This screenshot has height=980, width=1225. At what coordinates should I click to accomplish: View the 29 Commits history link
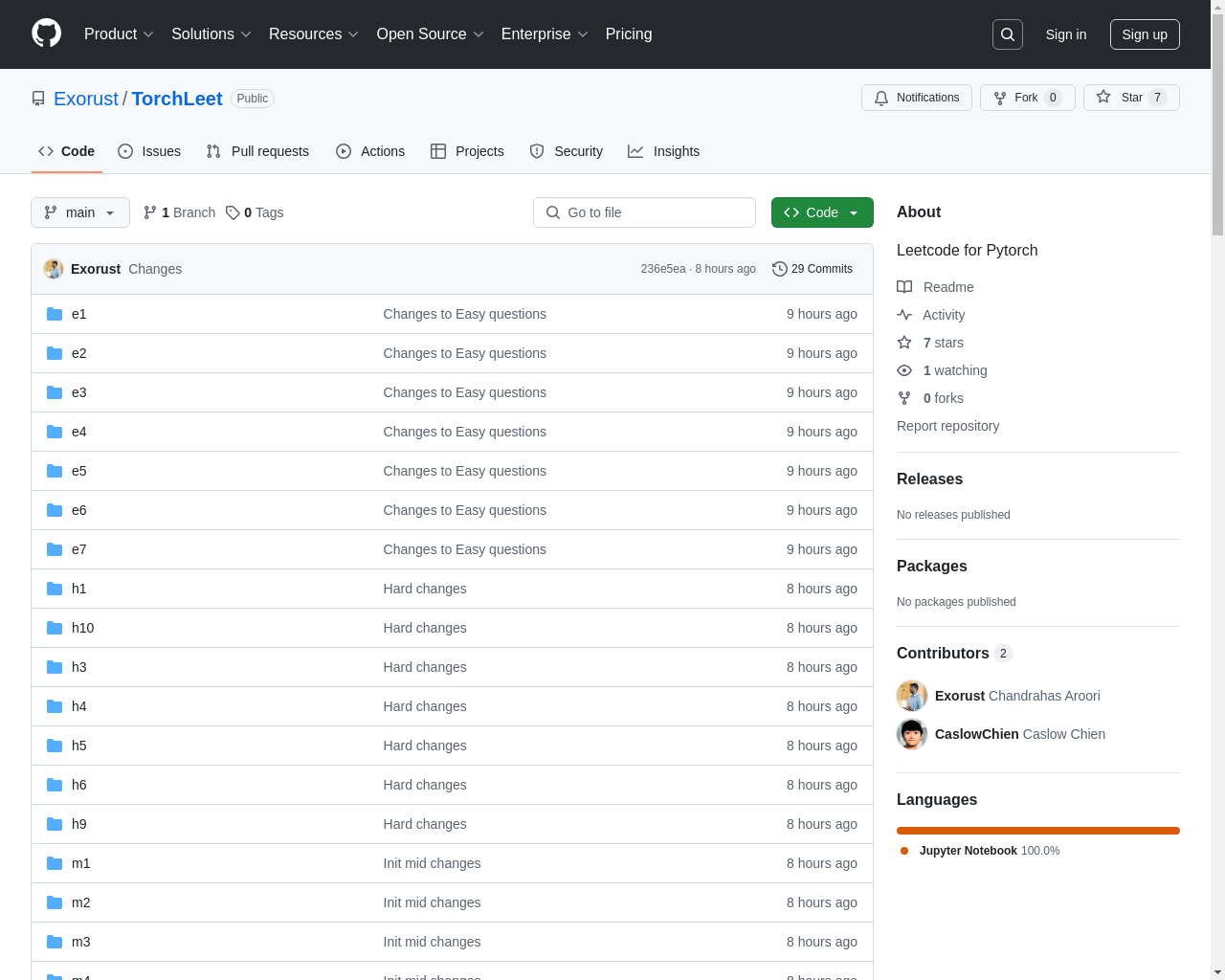813,269
